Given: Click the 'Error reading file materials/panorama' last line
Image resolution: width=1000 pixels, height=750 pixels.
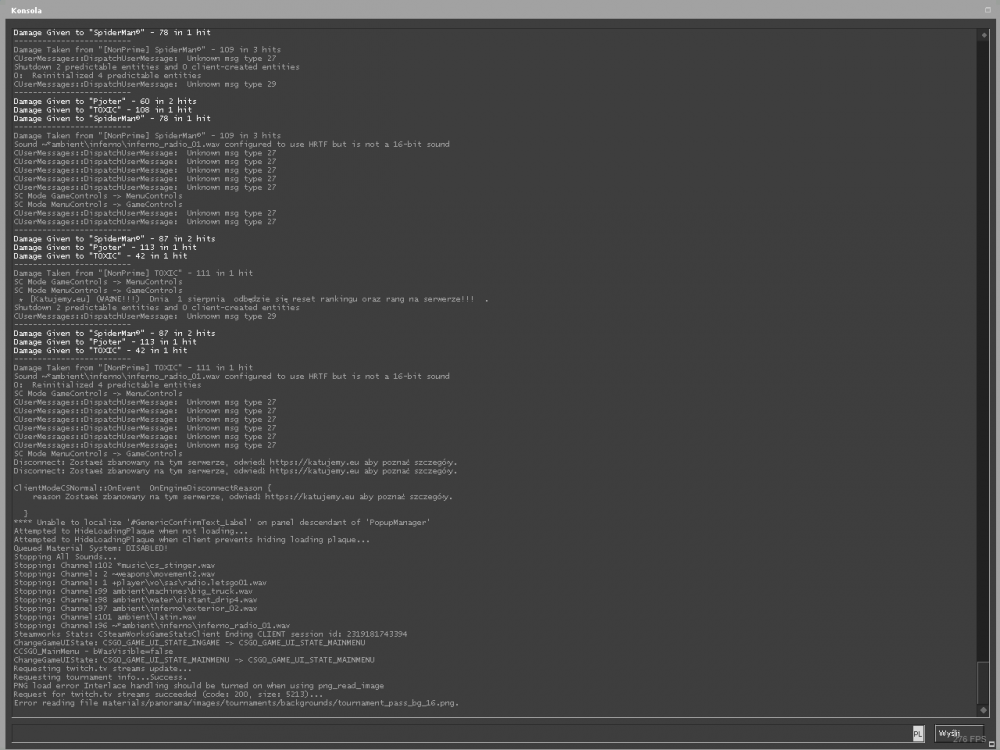Looking at the screenshot, I should pos(236,703).
